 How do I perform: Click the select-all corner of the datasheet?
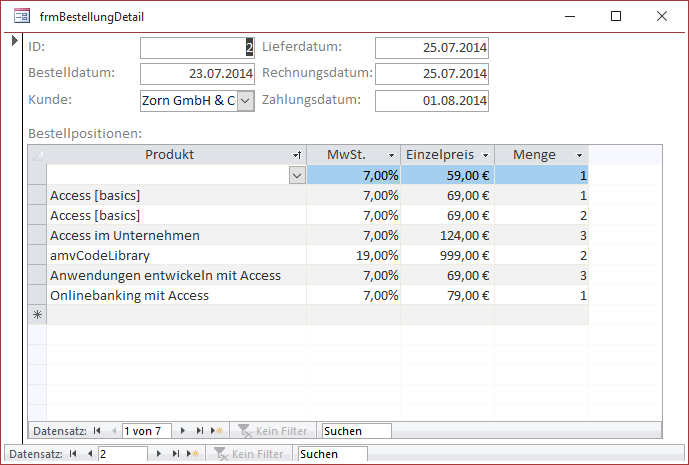pos(37,155)
